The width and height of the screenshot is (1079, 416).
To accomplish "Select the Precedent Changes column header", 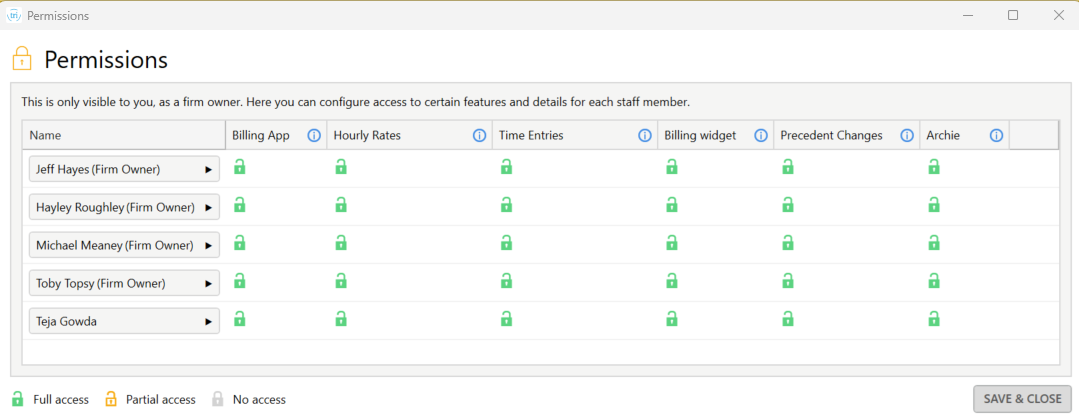I will 847,135.
